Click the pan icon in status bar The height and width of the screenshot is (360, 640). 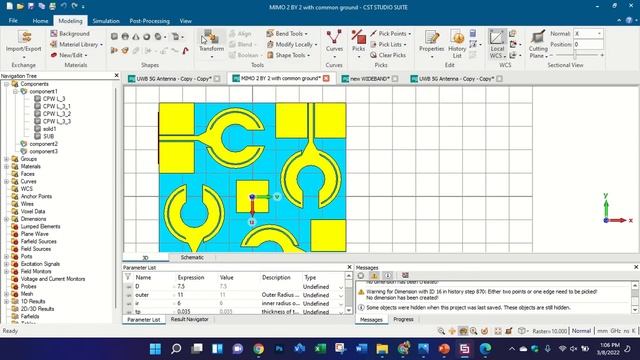452,331
